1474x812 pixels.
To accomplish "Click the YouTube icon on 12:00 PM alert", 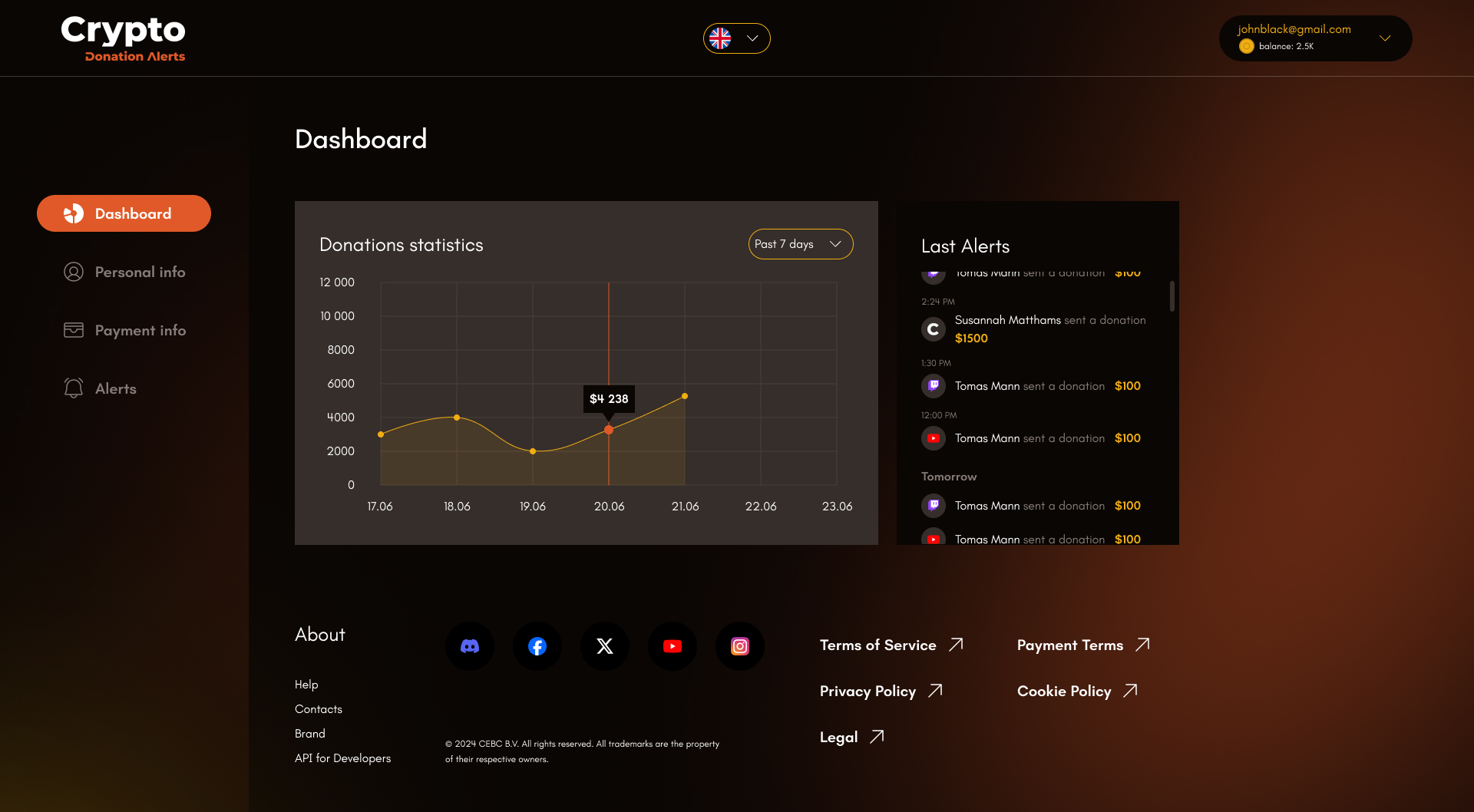I will point(934,438).
